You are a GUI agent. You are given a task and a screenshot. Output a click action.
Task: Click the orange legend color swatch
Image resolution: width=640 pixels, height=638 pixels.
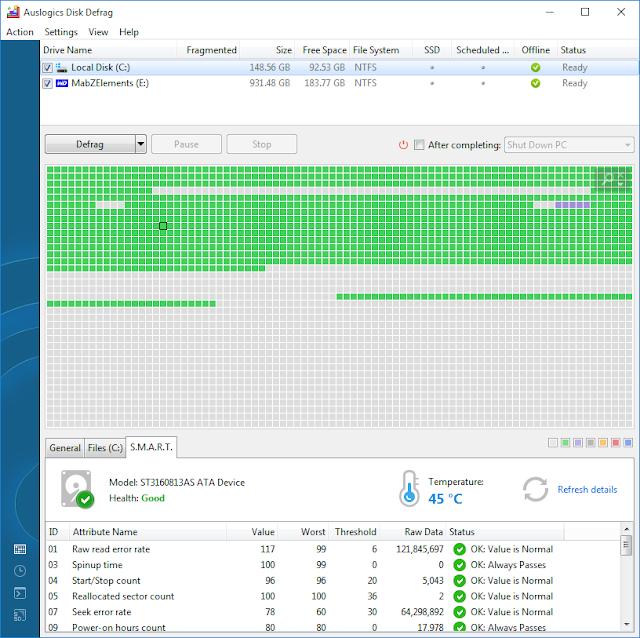(603, 443)
